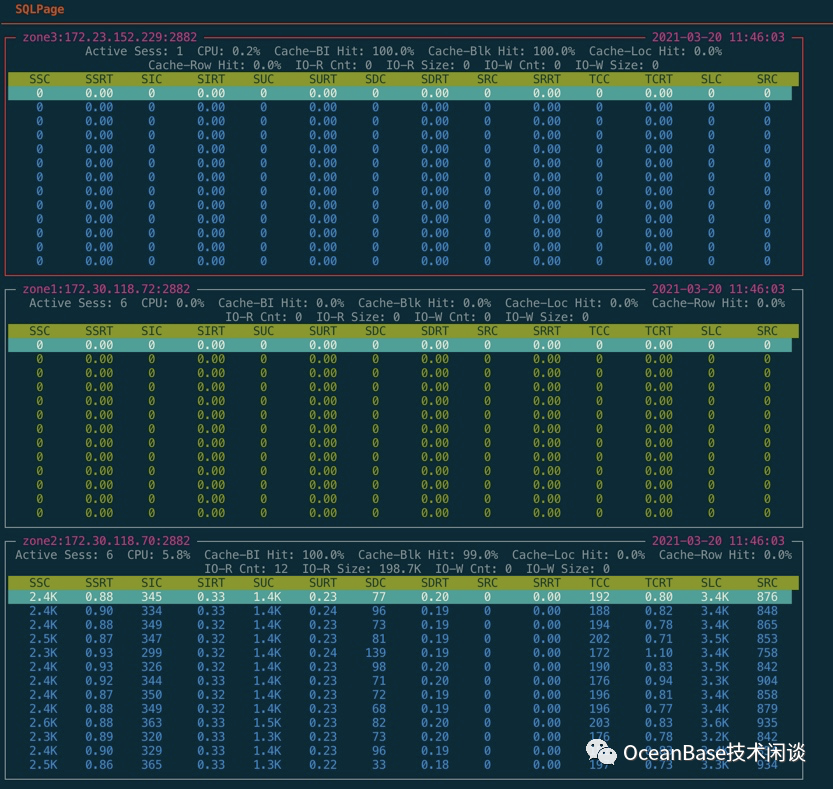The width and height of the screenshot is (833, 789).
Task: Click zone3's 'Cache-Row Hit: 0.0%' stat
Action: [x=215, y=65]
